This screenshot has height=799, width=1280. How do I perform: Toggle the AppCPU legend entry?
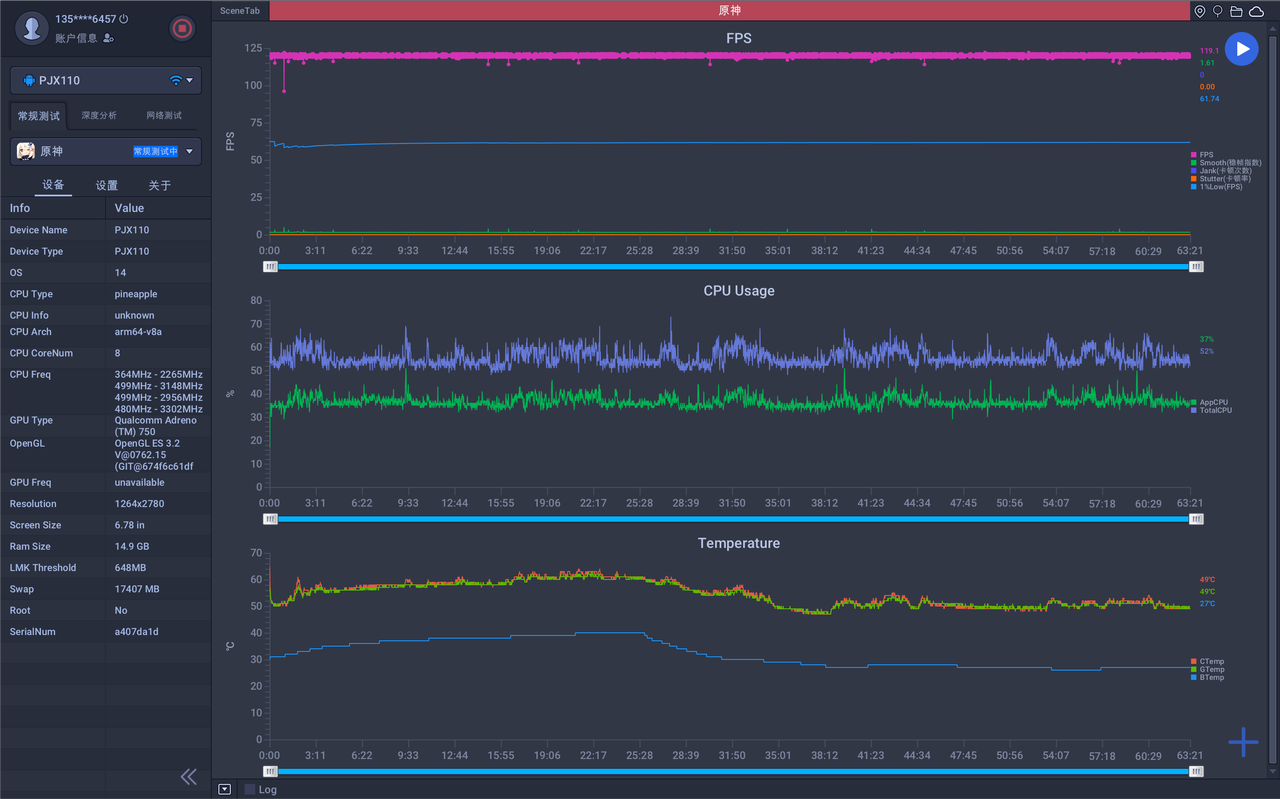(1210, 402)
